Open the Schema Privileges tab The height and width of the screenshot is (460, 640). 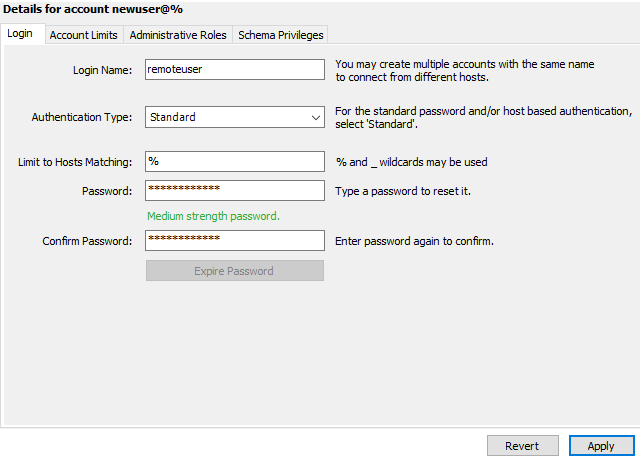280,35
